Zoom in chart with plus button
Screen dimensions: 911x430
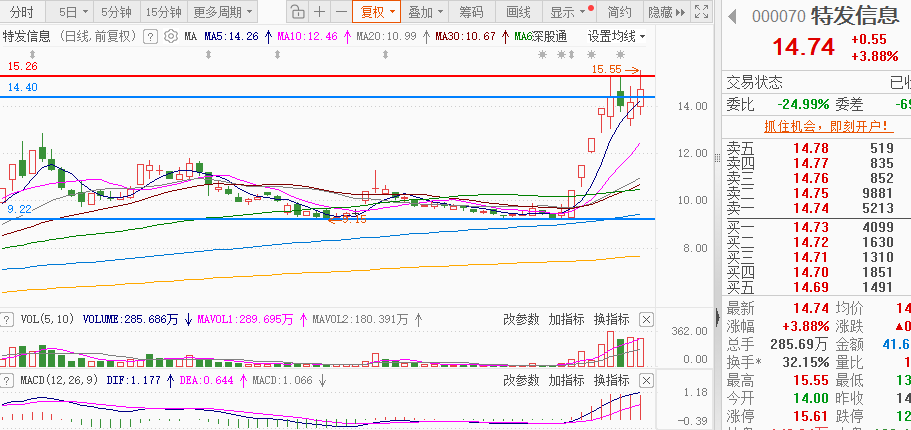pyautogui.click(x=320, y=11)
